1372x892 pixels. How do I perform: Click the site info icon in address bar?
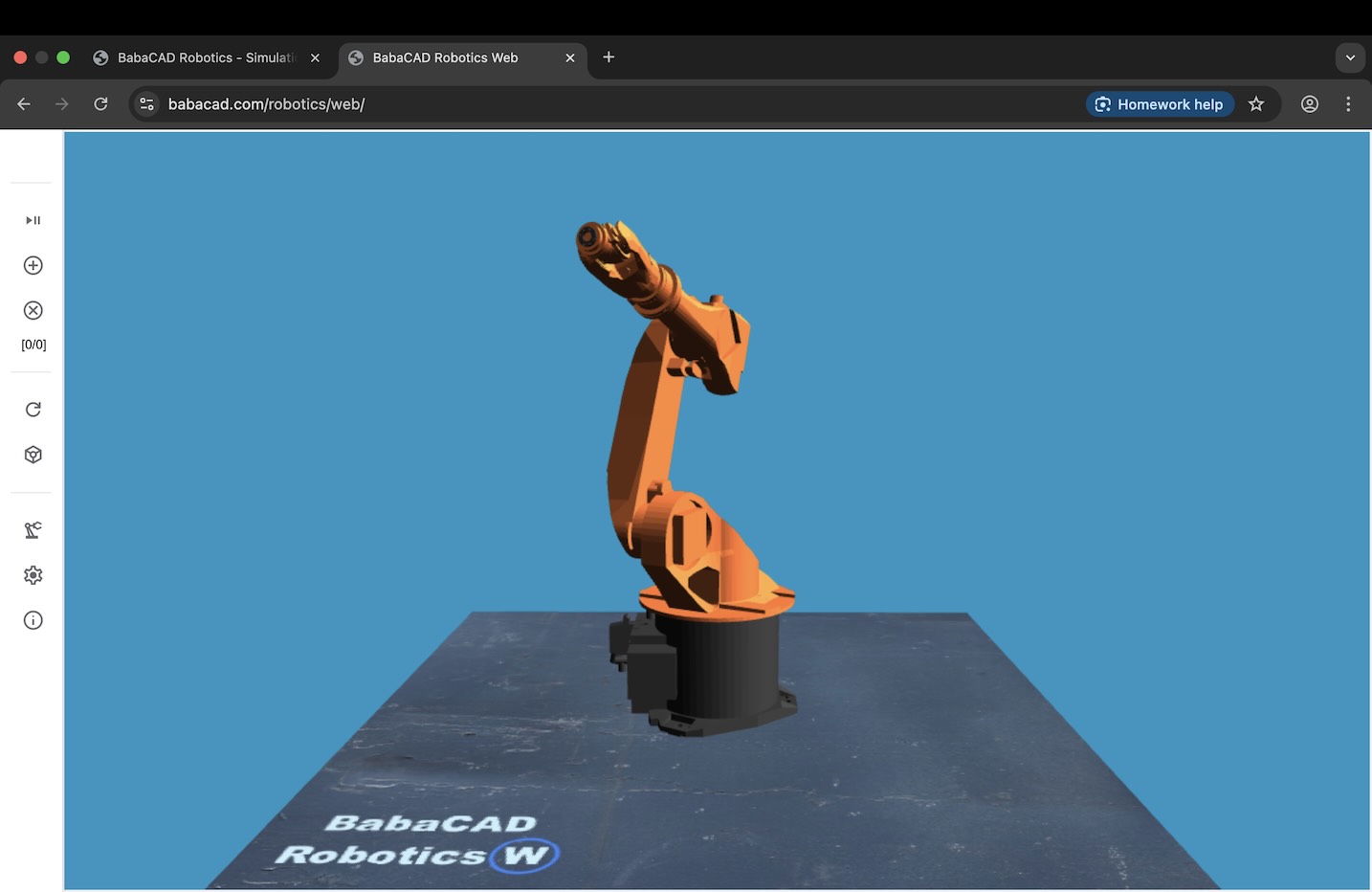tap(146, 103)
